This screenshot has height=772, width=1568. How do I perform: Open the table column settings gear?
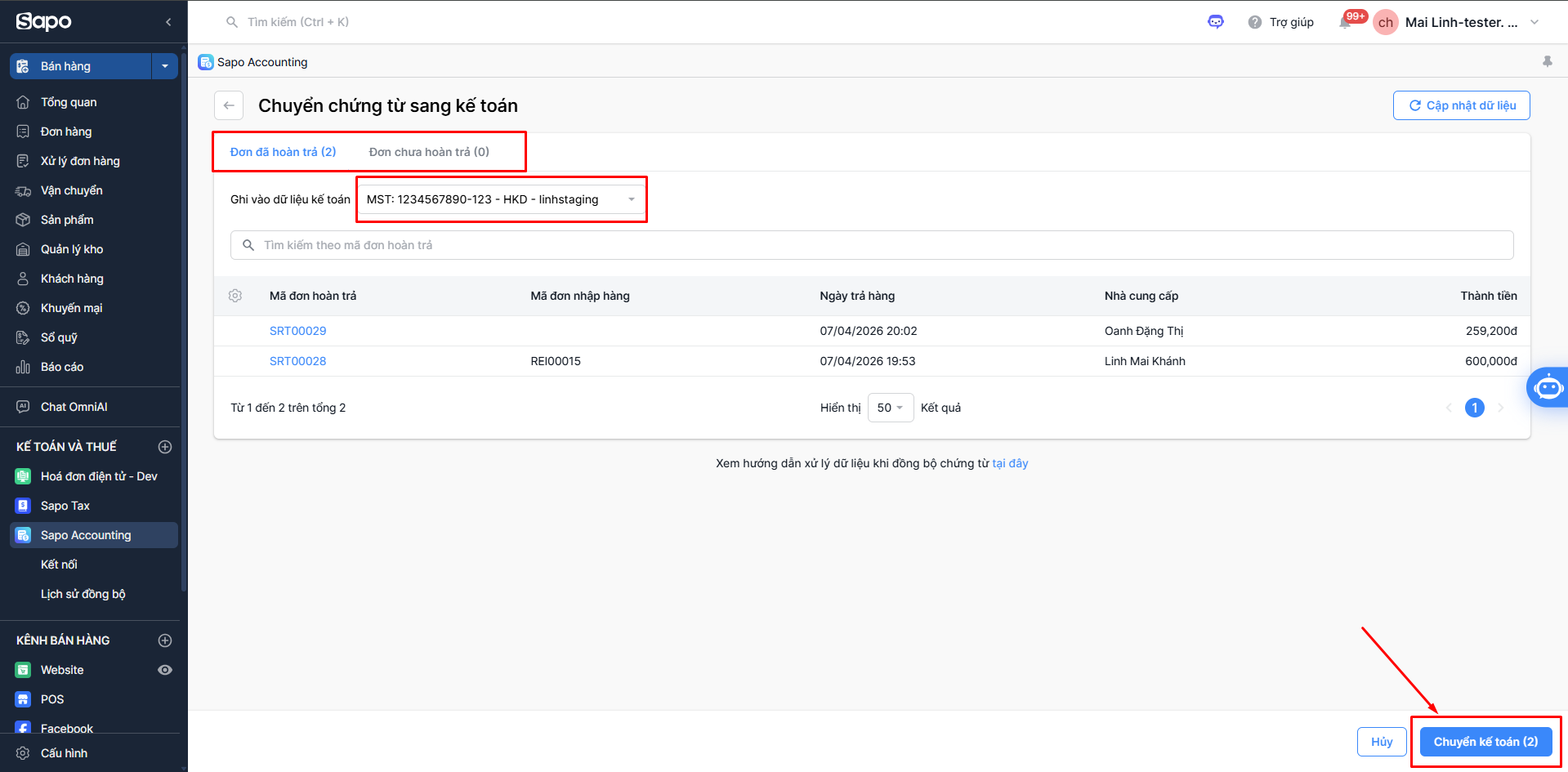click(x=235, y=296)
